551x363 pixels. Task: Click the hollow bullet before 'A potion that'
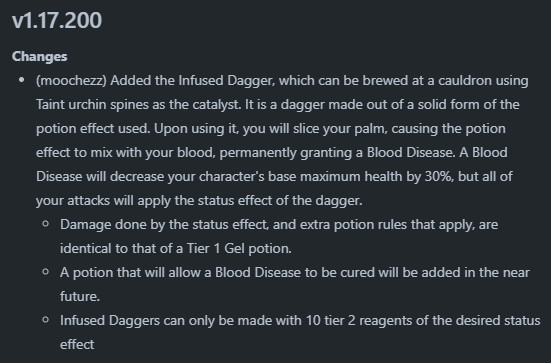point(45,272)
